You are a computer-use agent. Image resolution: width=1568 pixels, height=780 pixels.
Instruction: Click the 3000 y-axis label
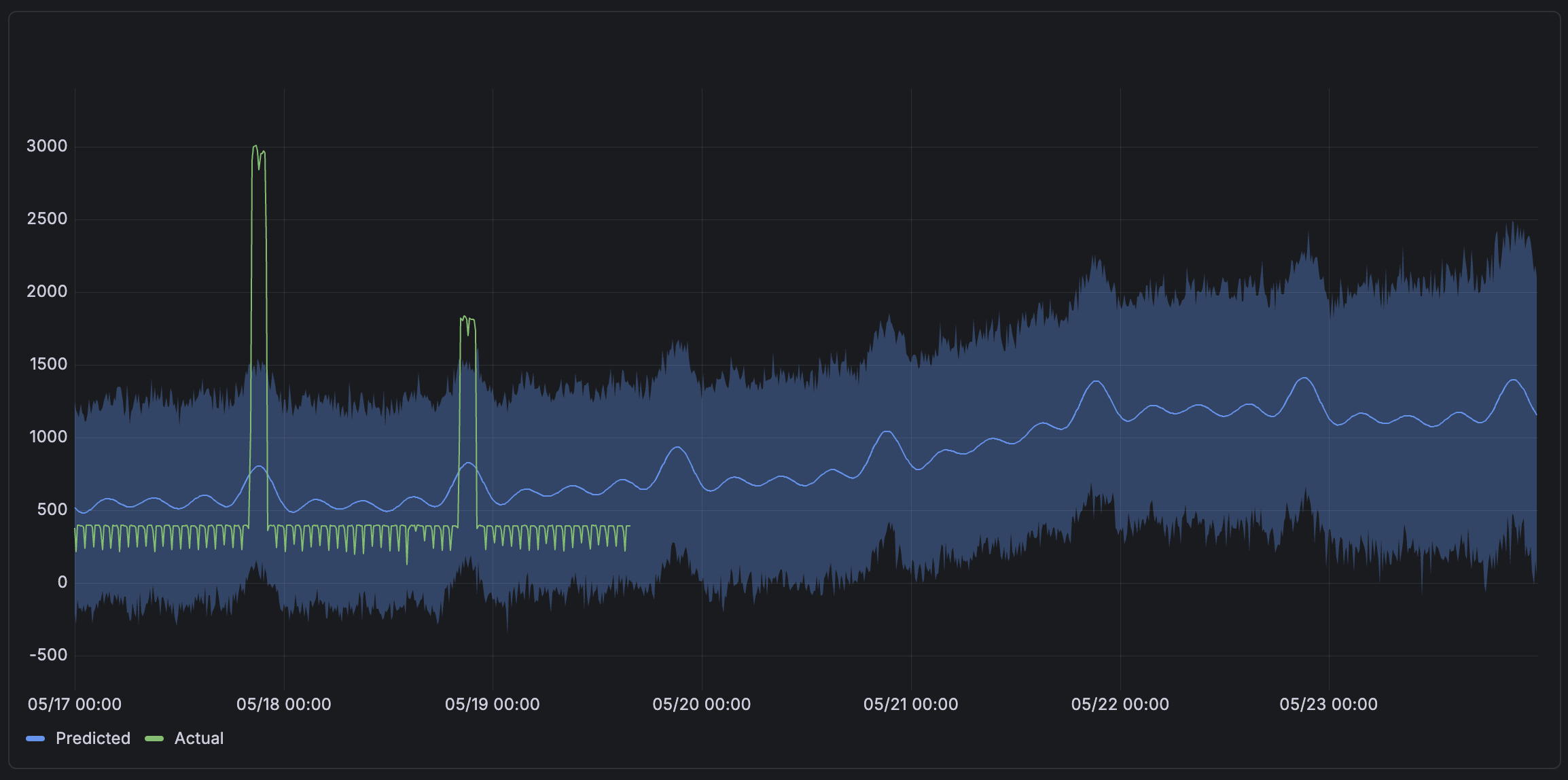[47, 146]
